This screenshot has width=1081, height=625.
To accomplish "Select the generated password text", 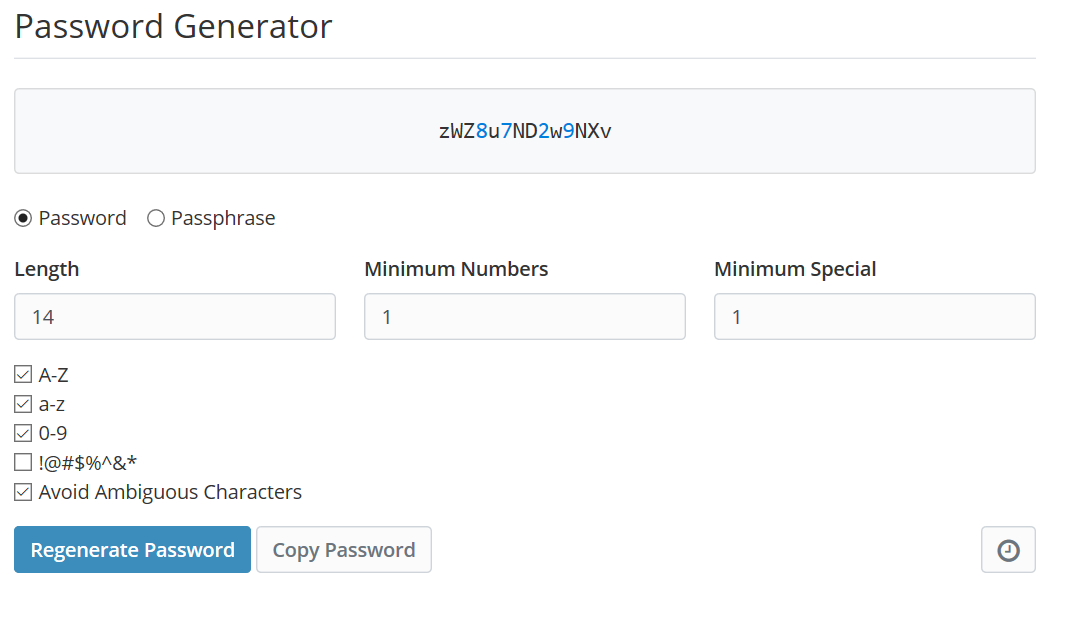I will point(524,130).
